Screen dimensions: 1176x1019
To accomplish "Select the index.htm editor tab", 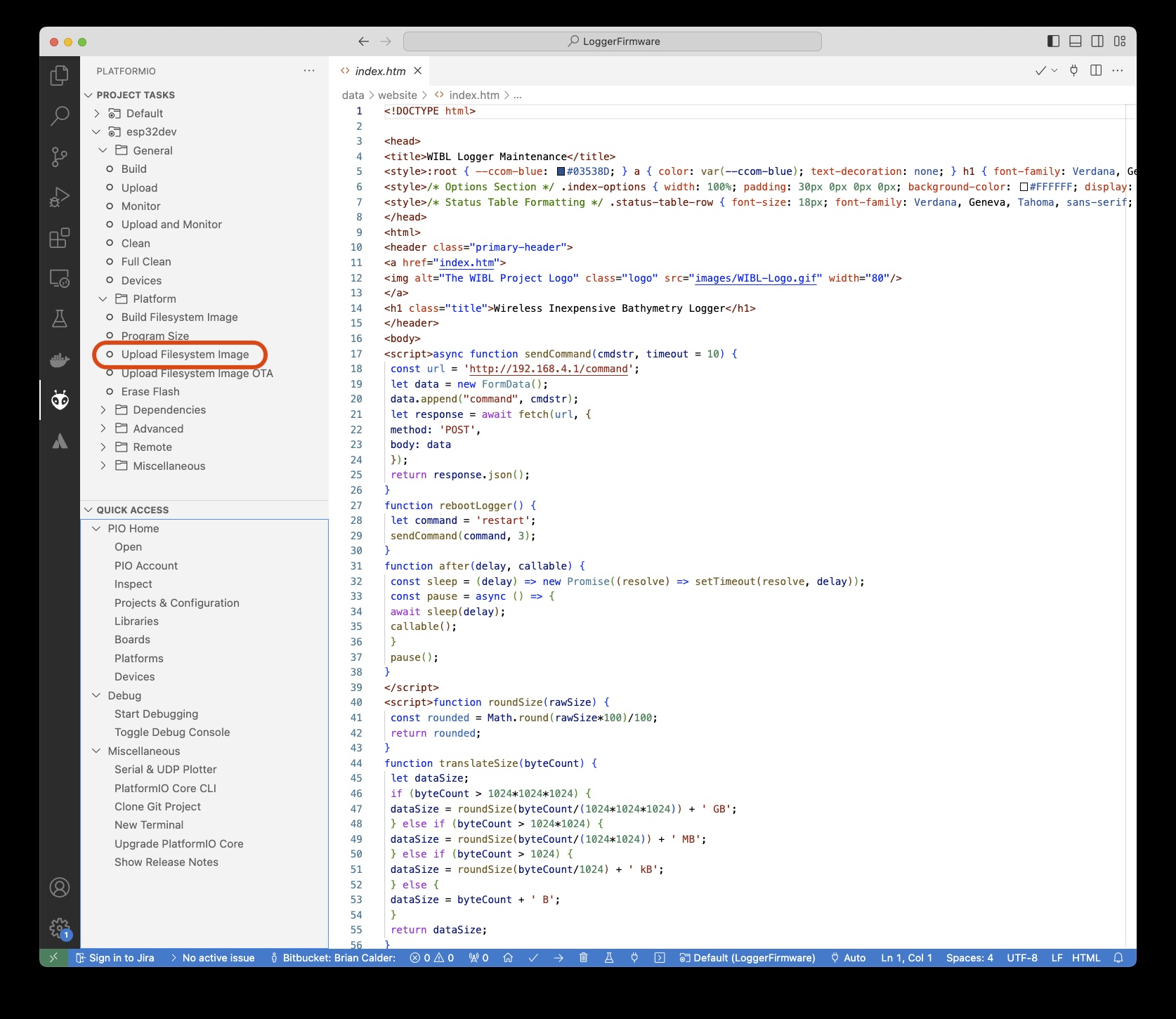I will (x=380, y=71).
